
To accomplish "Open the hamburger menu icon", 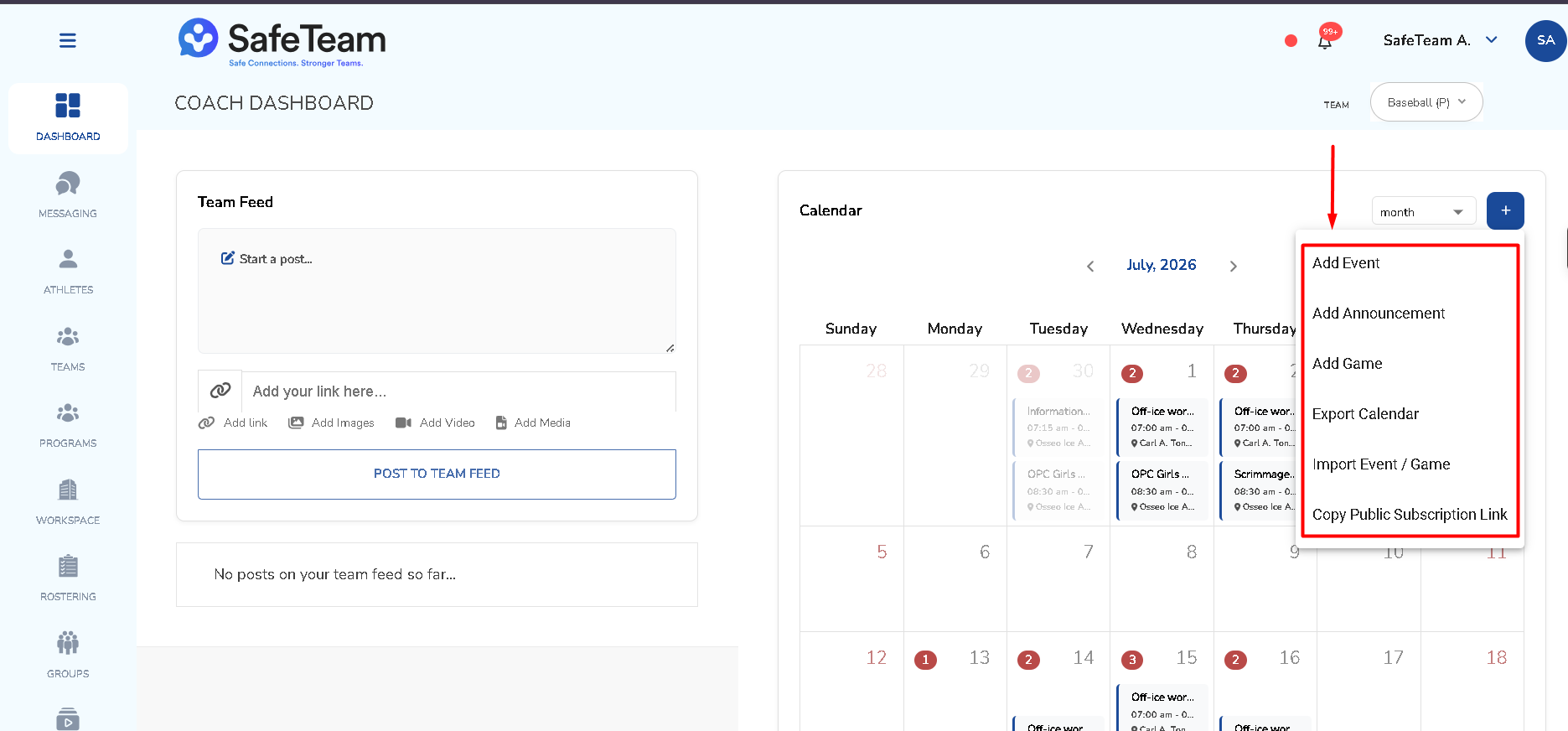I will (x=68, y=40).
